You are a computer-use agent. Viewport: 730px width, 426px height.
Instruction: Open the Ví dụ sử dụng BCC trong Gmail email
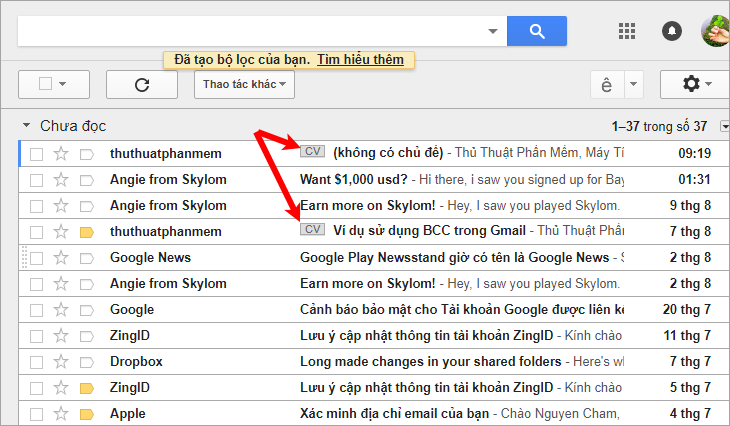pyautogui.click(x=429, y=231)
